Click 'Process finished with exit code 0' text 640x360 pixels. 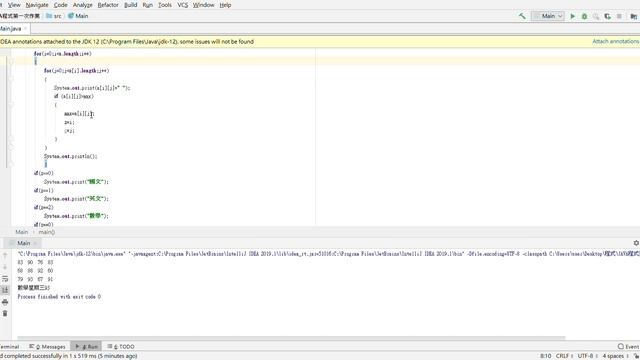tap(59, 297)
